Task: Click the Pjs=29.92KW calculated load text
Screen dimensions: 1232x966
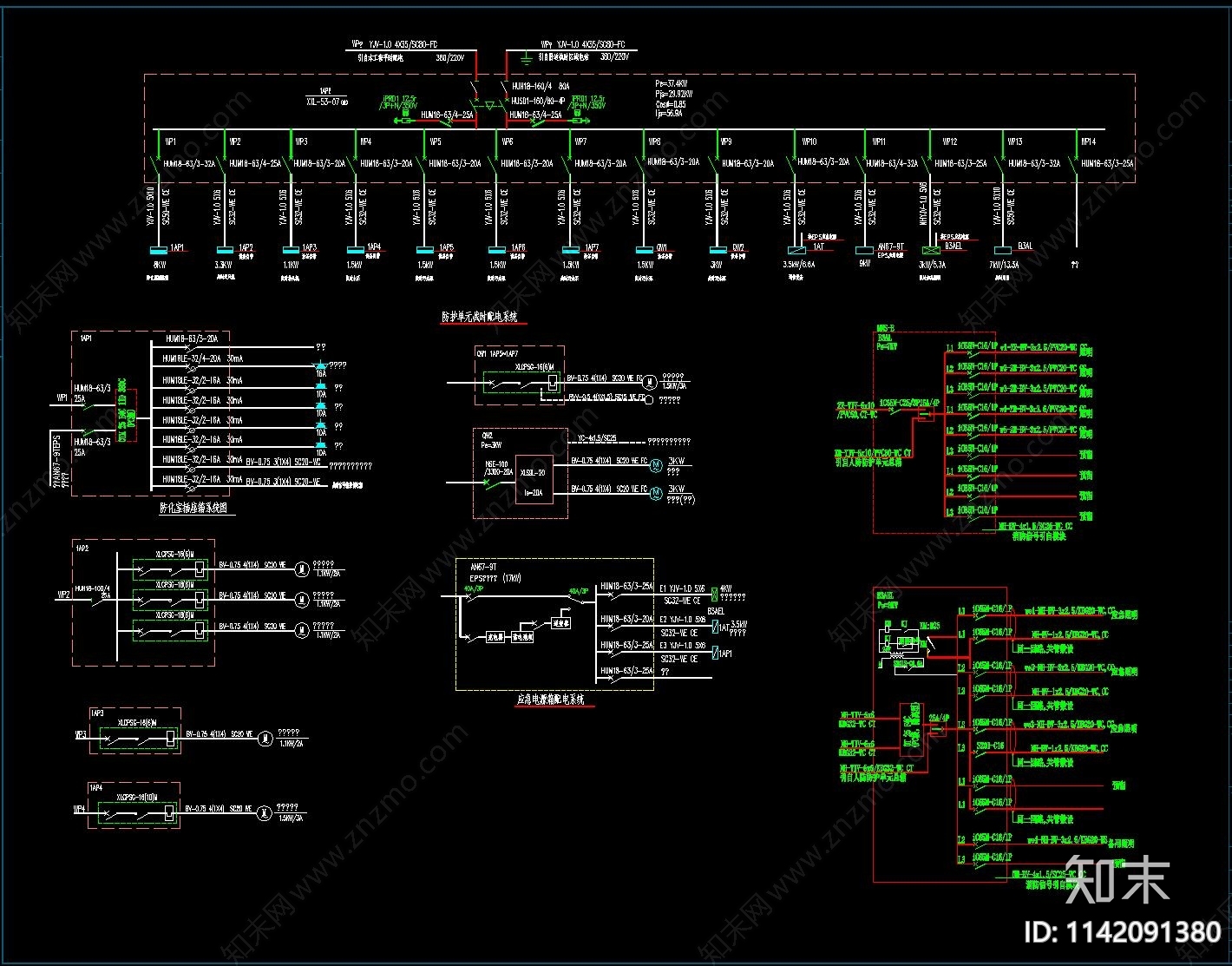Action: pos(674,94)
